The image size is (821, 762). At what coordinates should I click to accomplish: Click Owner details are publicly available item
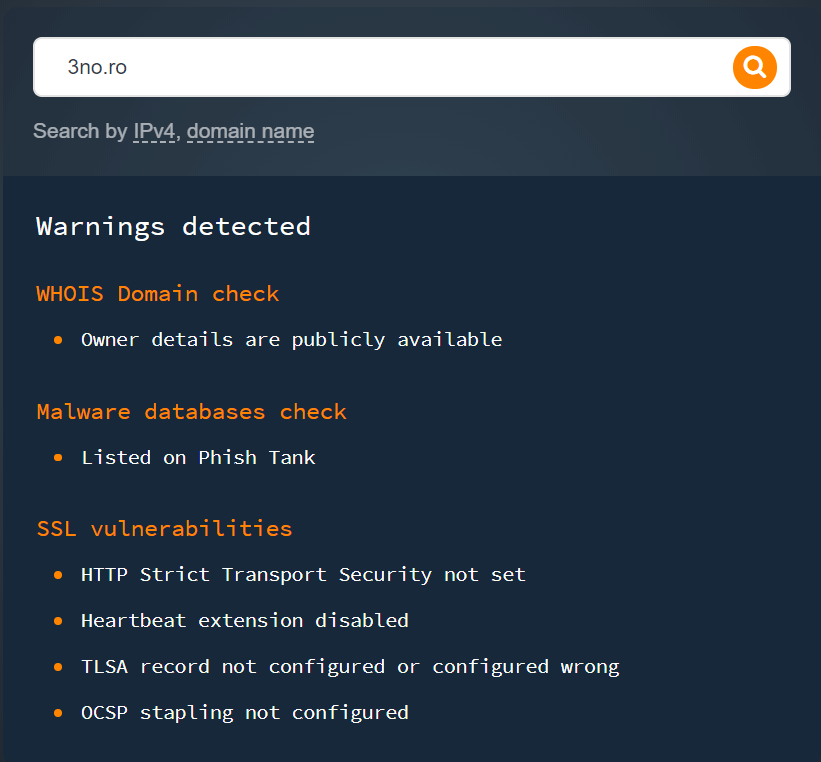(292, 340)
